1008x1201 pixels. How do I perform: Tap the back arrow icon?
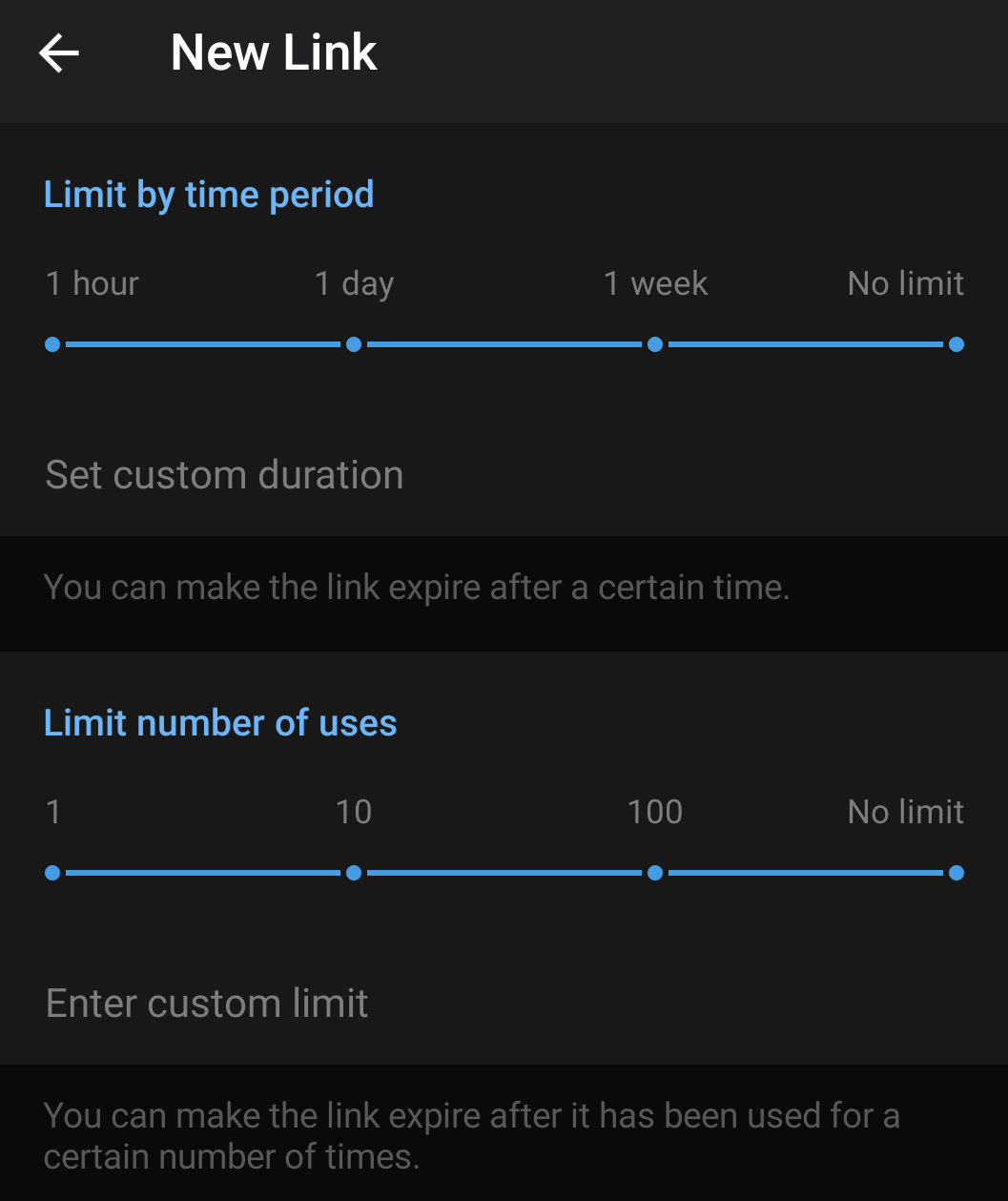(x=59, y=53)
